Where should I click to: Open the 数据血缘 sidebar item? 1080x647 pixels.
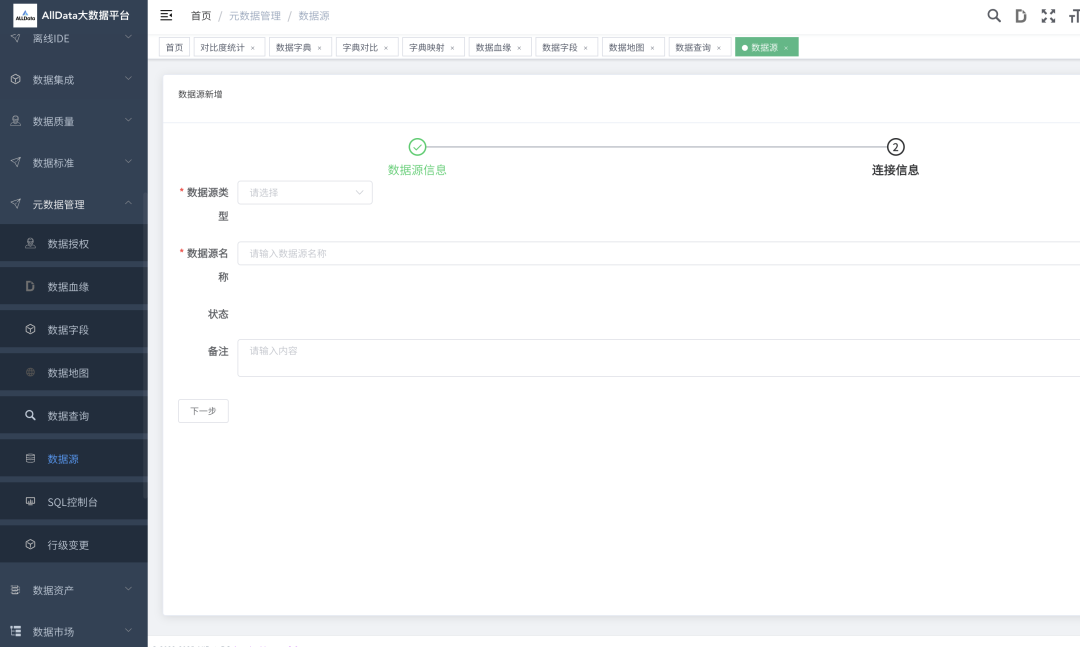click(68, 287)
